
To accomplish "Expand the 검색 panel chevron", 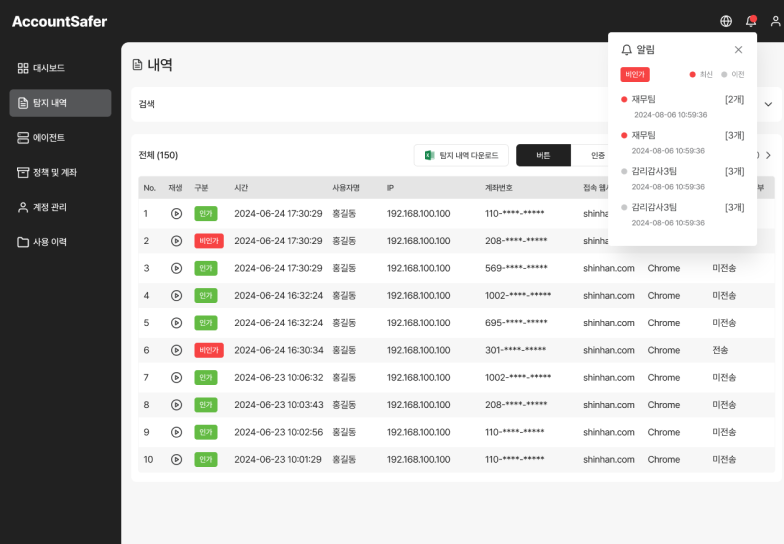I will tap(768, 104).
